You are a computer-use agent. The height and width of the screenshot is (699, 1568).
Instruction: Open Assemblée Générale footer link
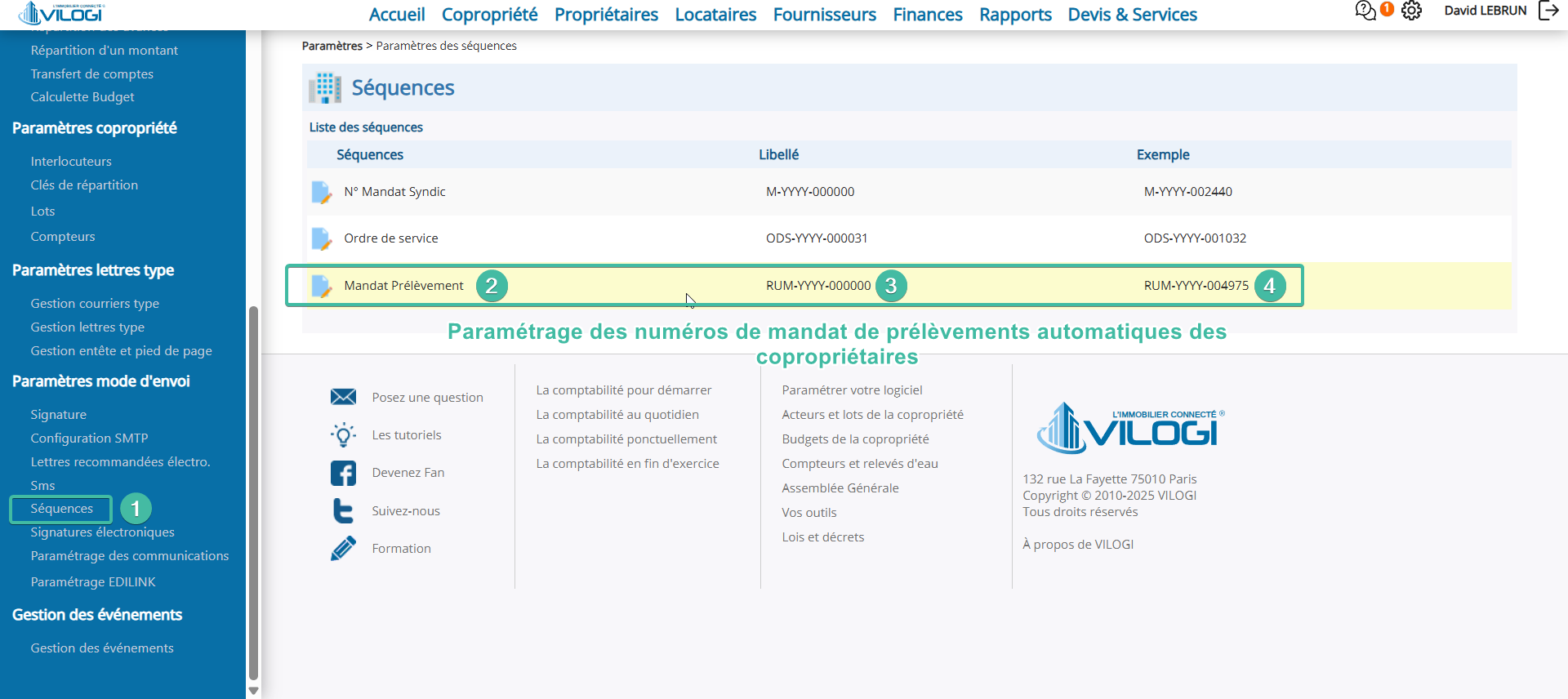840,488
